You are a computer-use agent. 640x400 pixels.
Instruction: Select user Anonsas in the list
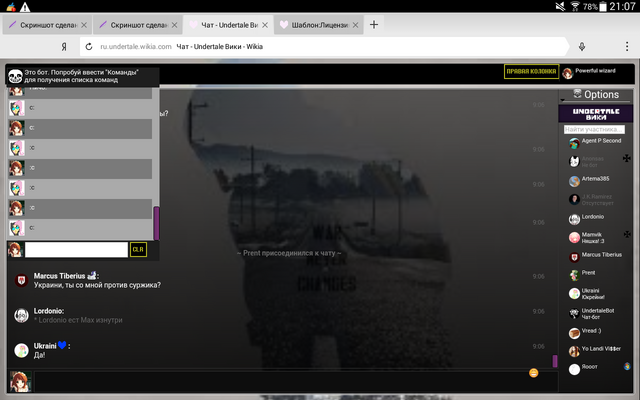[x=592, y=159]
